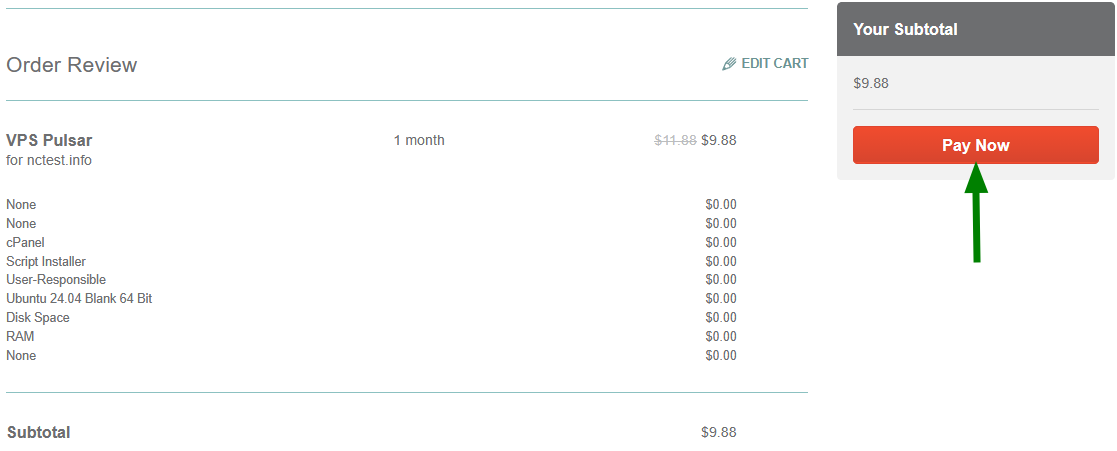Click the bottom subtotal $9.88 amount
The image size is (1117, 451).
719,433
